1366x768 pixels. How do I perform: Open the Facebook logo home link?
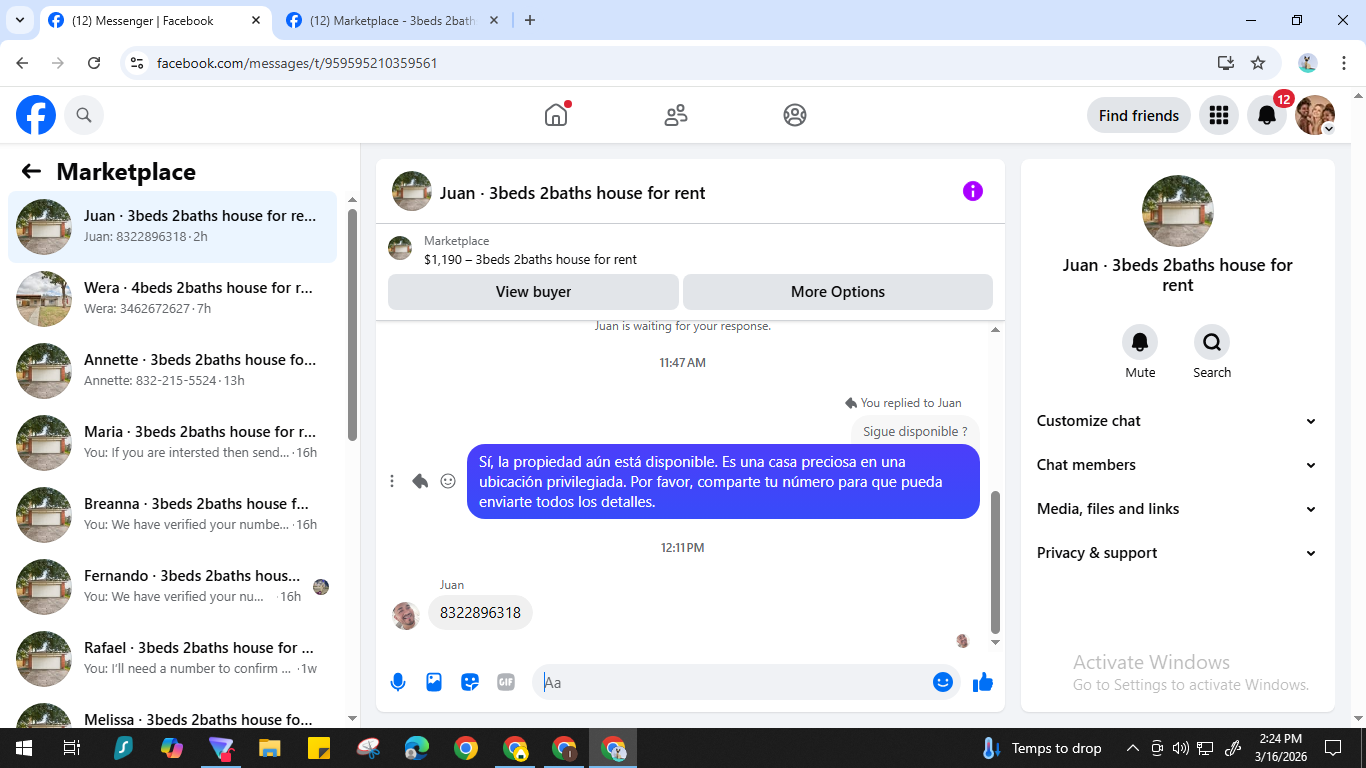click(x=36, y=115)
